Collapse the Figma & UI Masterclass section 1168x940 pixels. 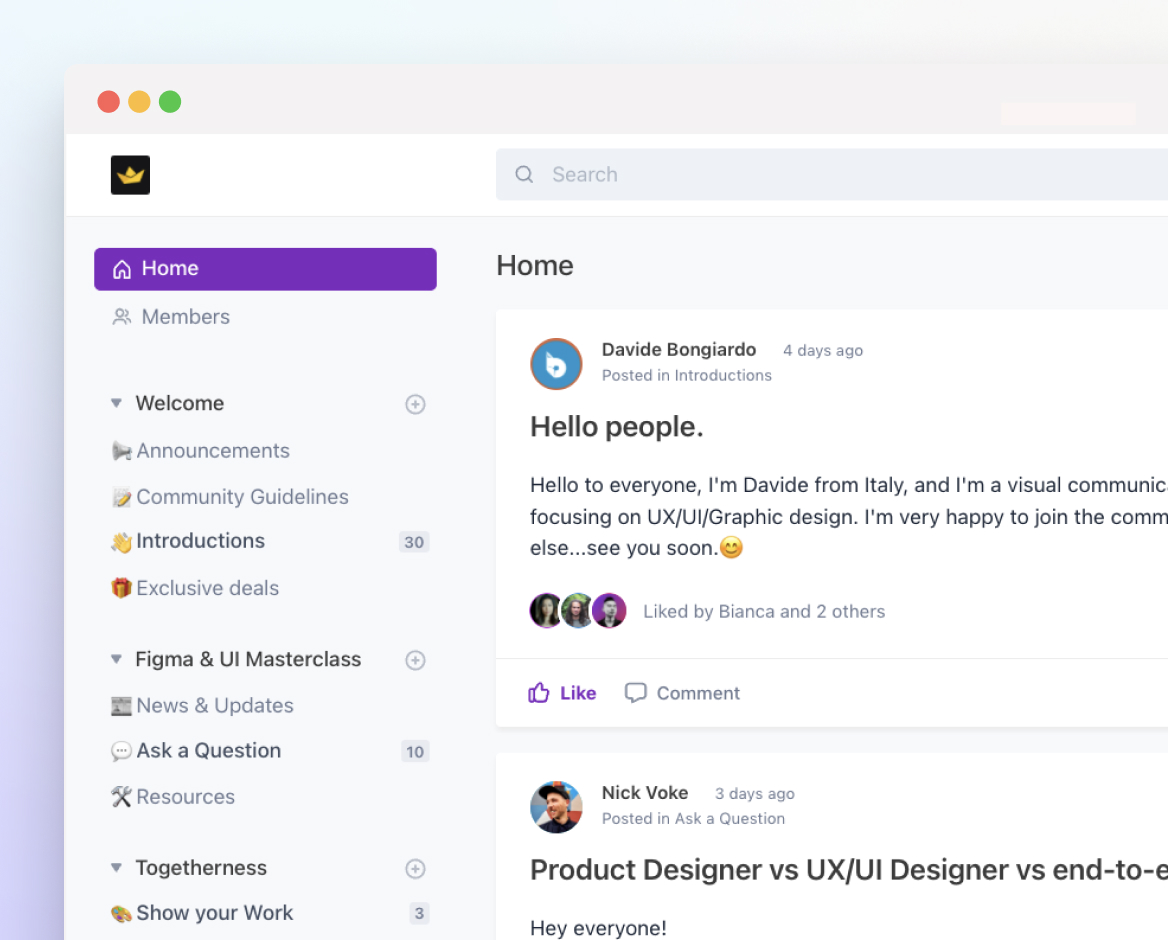[x=116, y=659]
